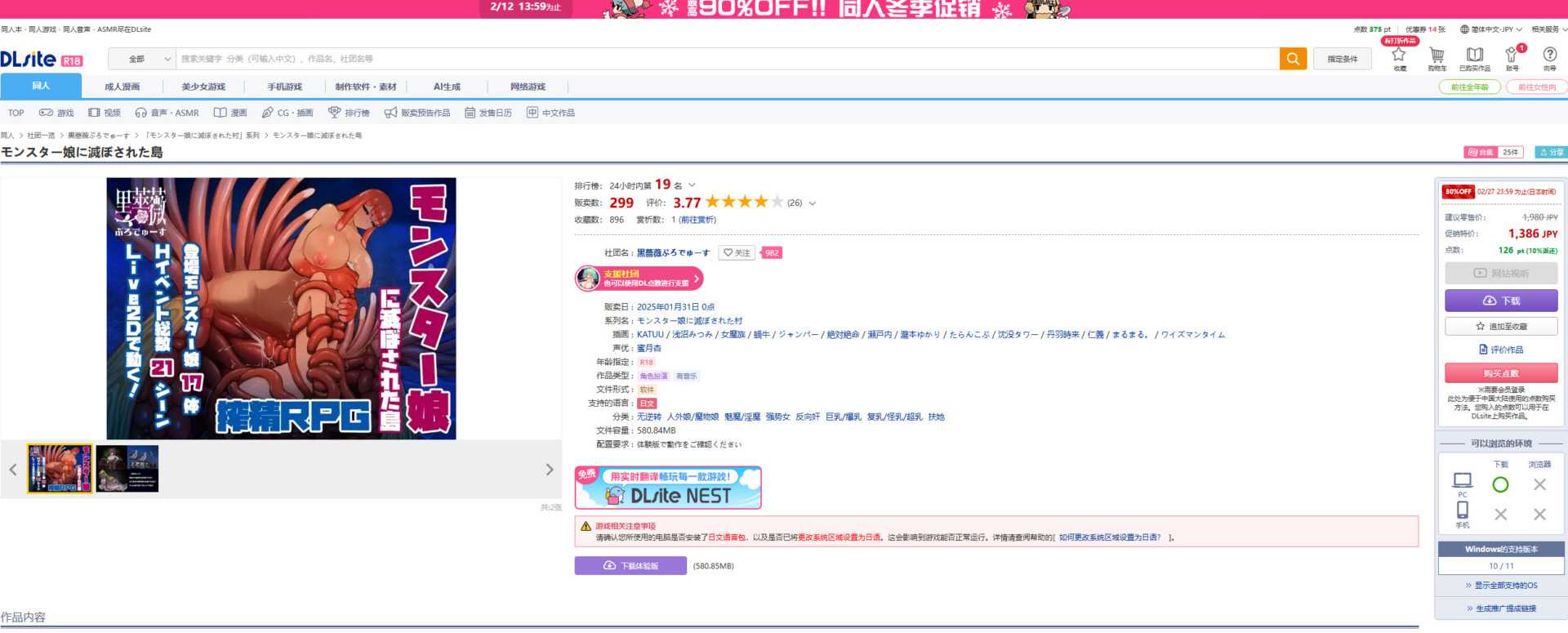Focus the keyword search input field
Screen dimensions: 1568x633
[728, 59]
